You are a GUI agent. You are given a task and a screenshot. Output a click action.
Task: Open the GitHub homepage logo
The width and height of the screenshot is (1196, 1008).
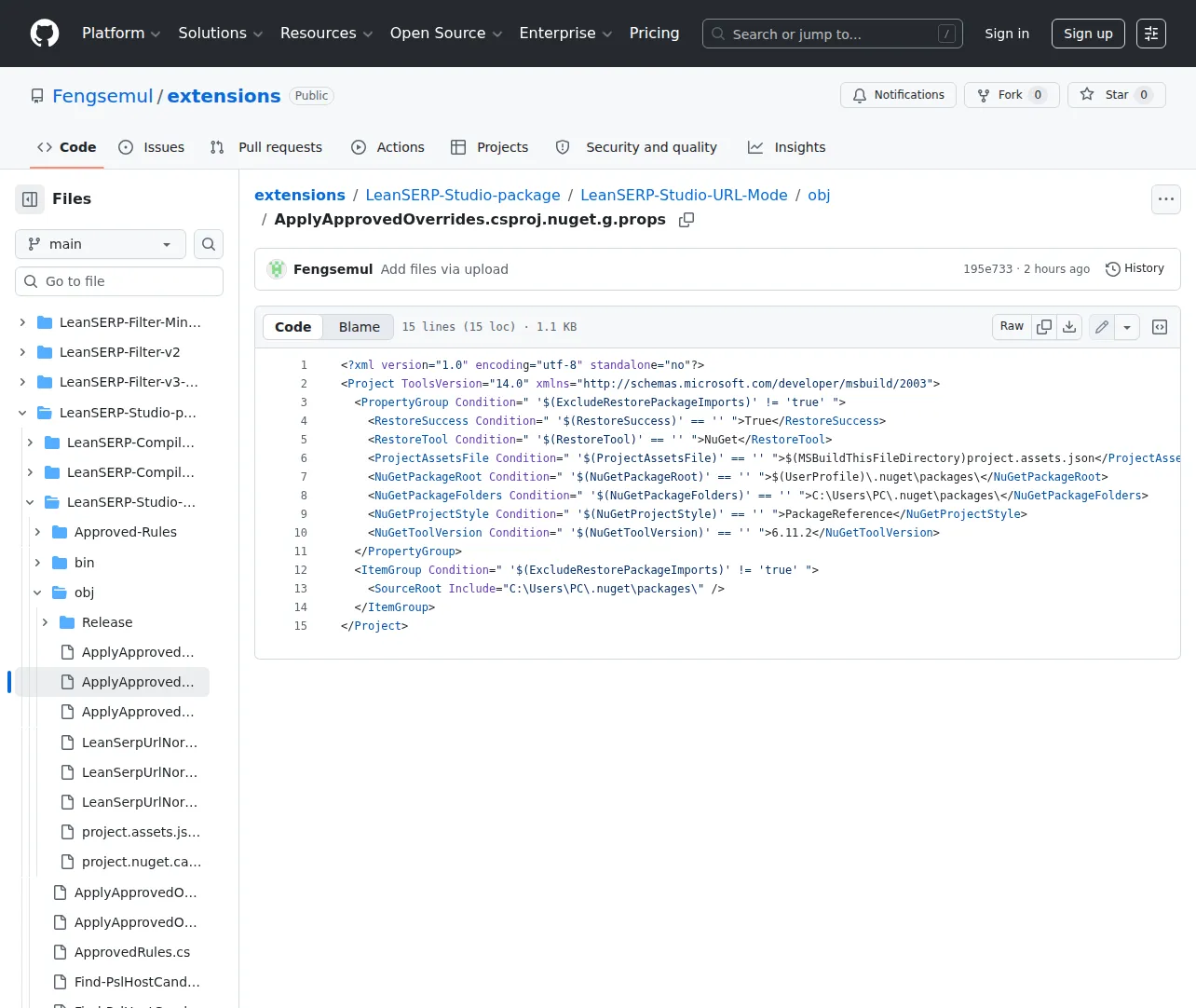point(45,34)
